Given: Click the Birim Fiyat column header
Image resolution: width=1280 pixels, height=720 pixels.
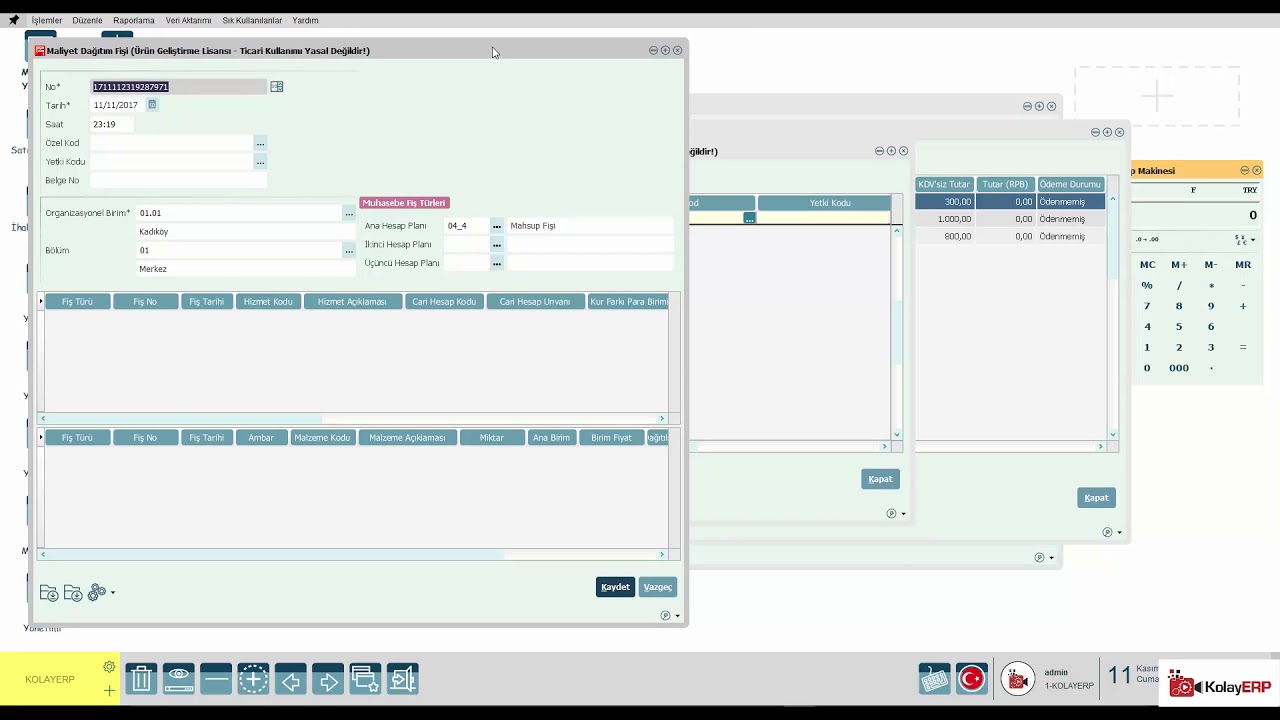Looking at the screenshot, I should (611, 438).
